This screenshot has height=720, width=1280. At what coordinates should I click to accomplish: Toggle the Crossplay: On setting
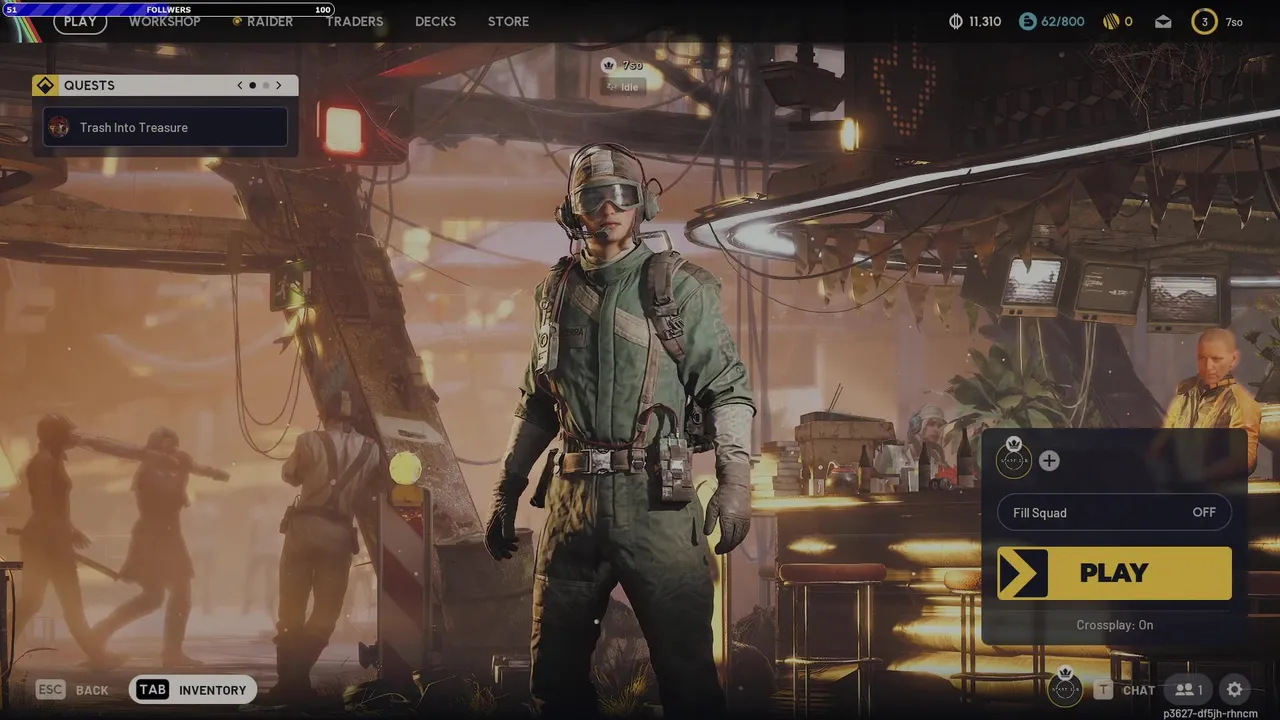[1114, 625]
